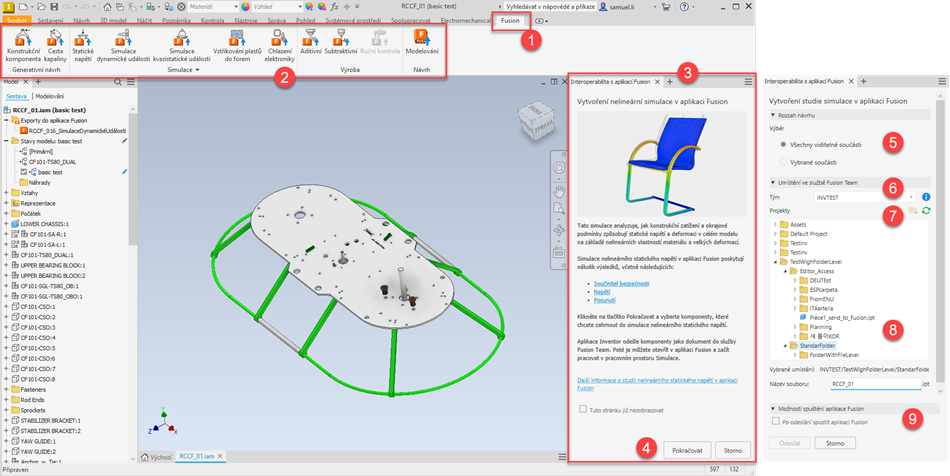Open the 'Posunutí' link

605,300
